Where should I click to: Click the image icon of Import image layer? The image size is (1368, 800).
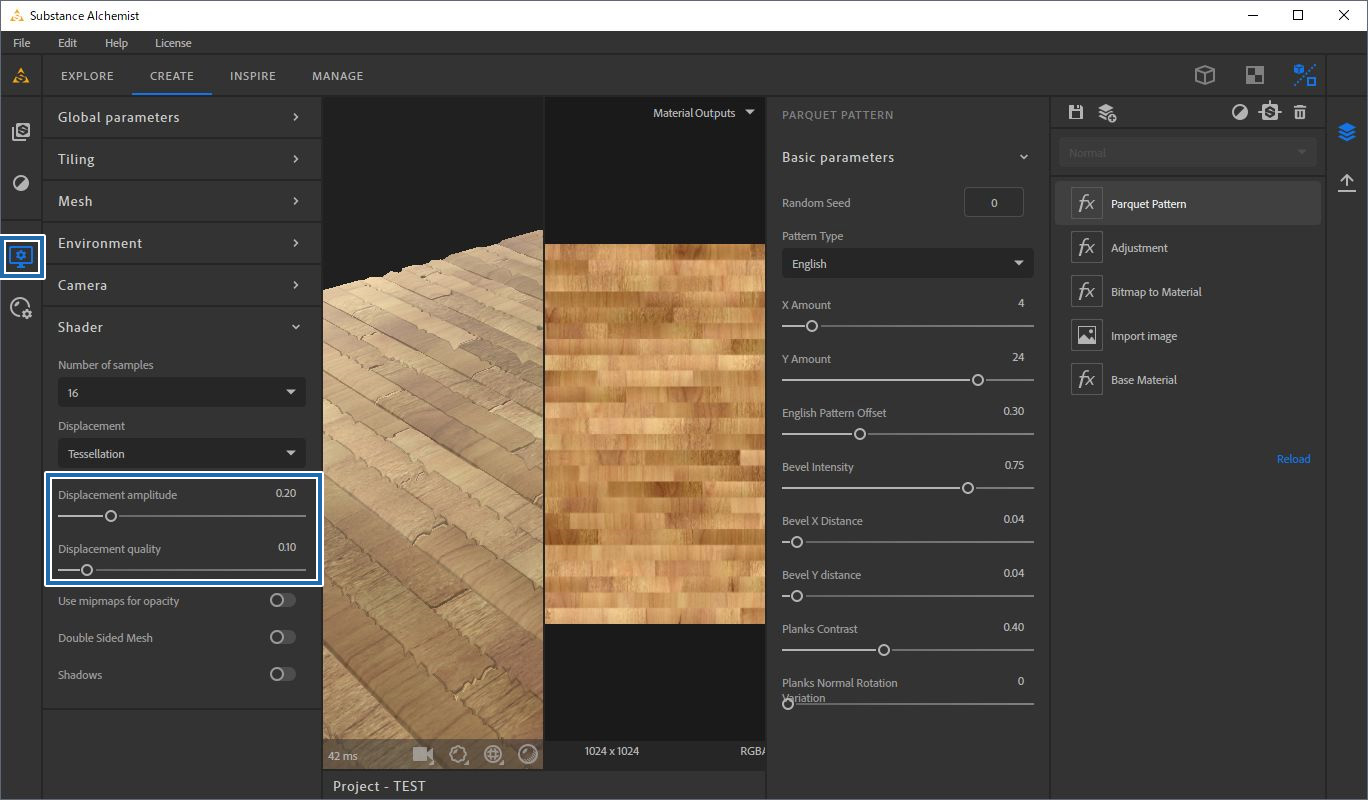1086,335
